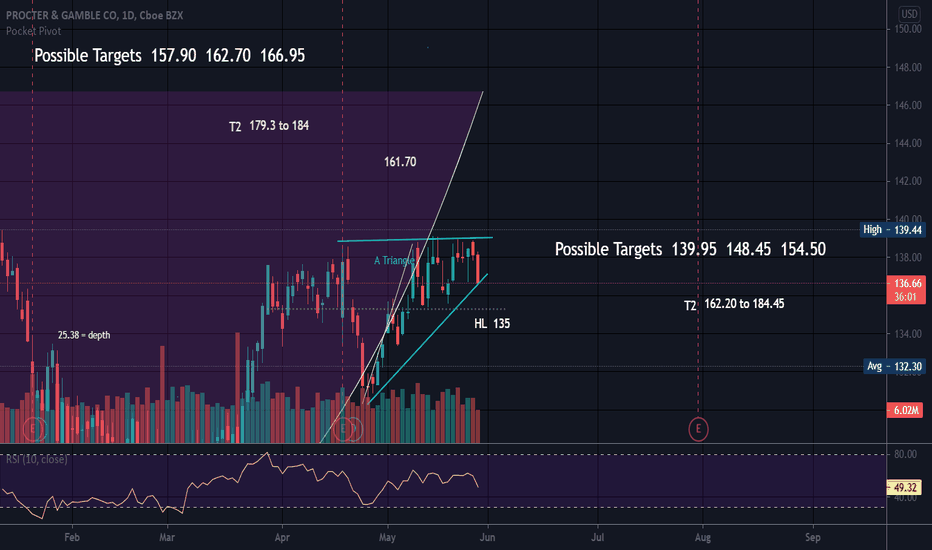This screenshot has width=932, height=550.
Task: Click the earnings E marker before August
Action: pos(698,429)
